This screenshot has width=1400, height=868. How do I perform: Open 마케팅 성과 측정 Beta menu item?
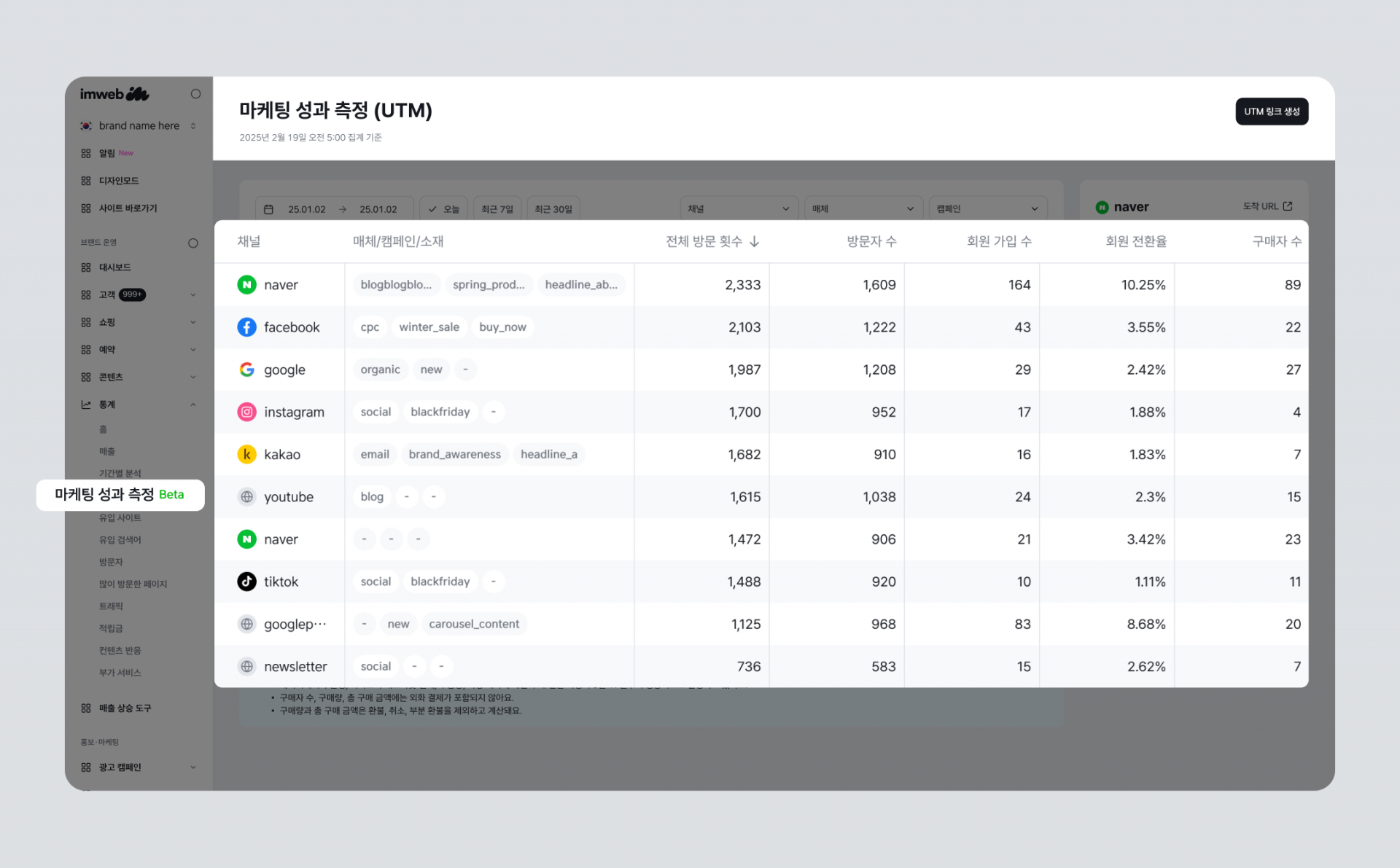coord(120,495)
